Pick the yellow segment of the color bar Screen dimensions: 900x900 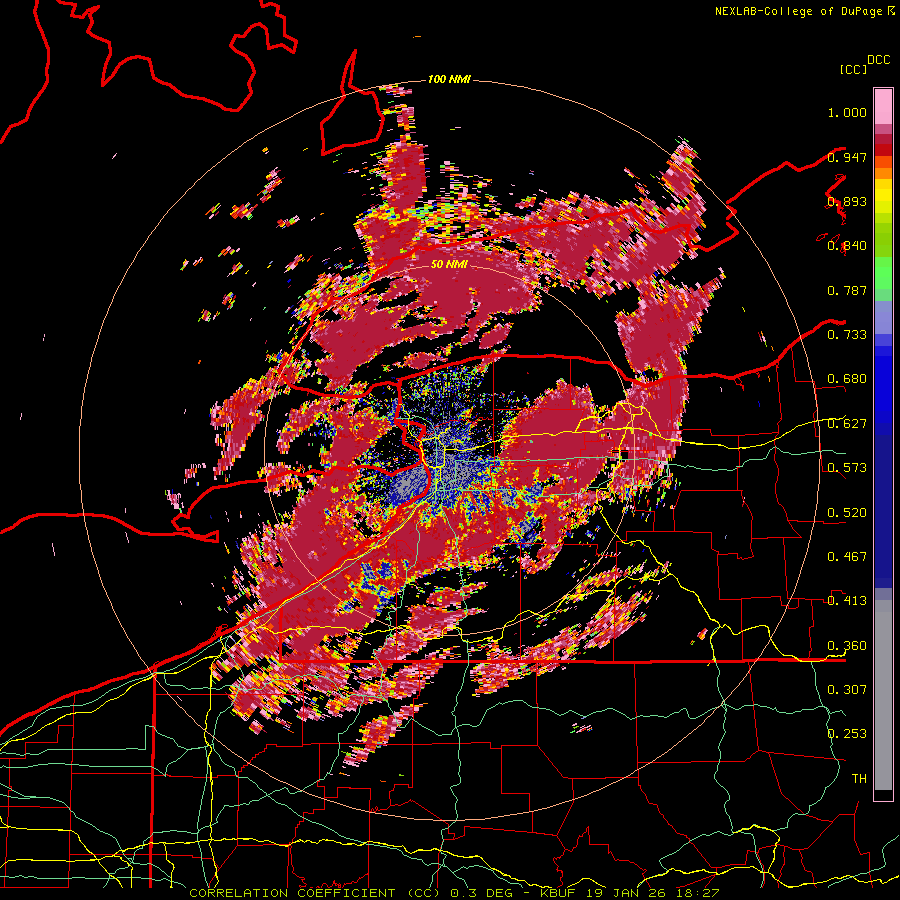[x=883, y=196]
